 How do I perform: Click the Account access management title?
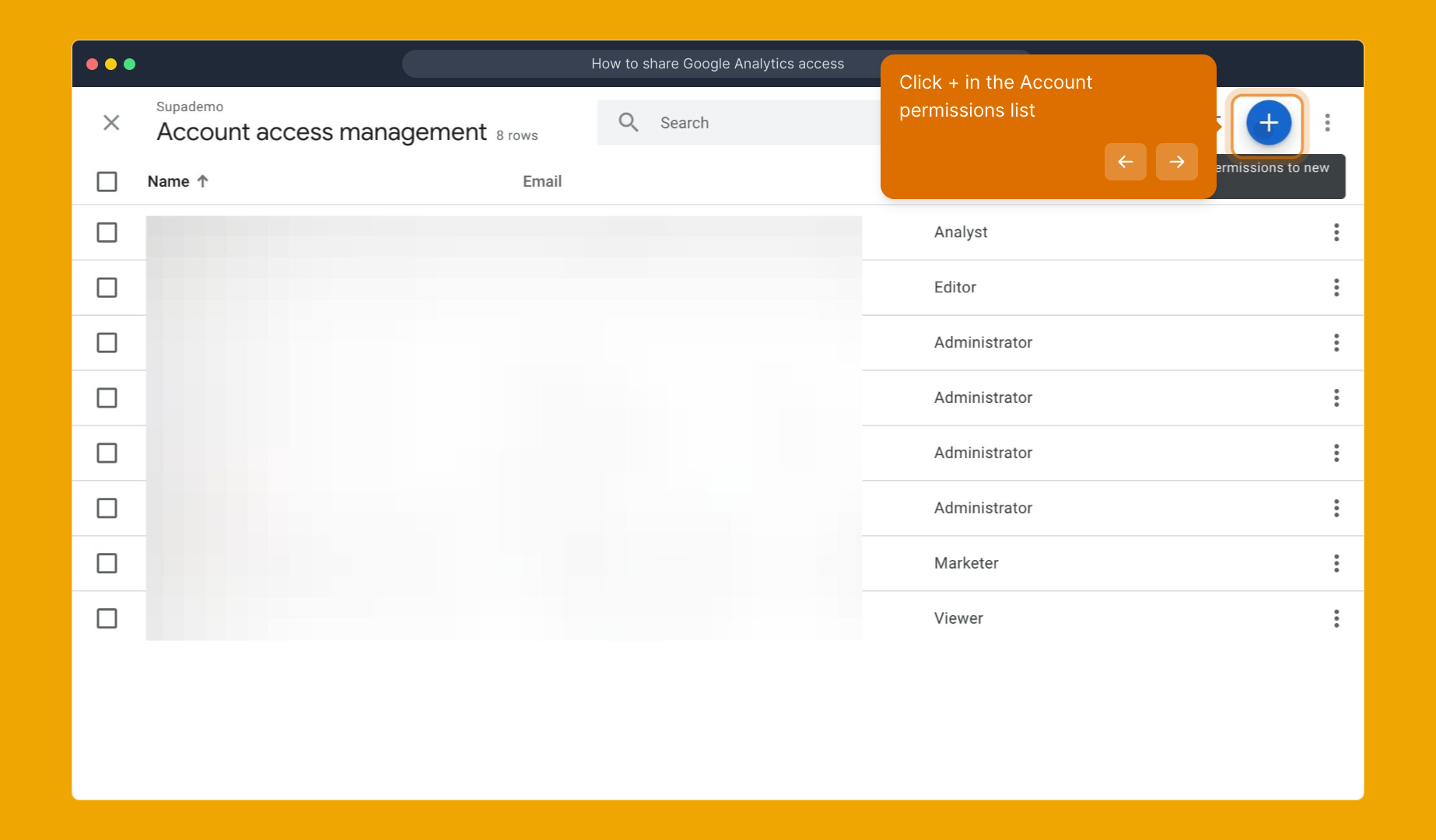321,131
